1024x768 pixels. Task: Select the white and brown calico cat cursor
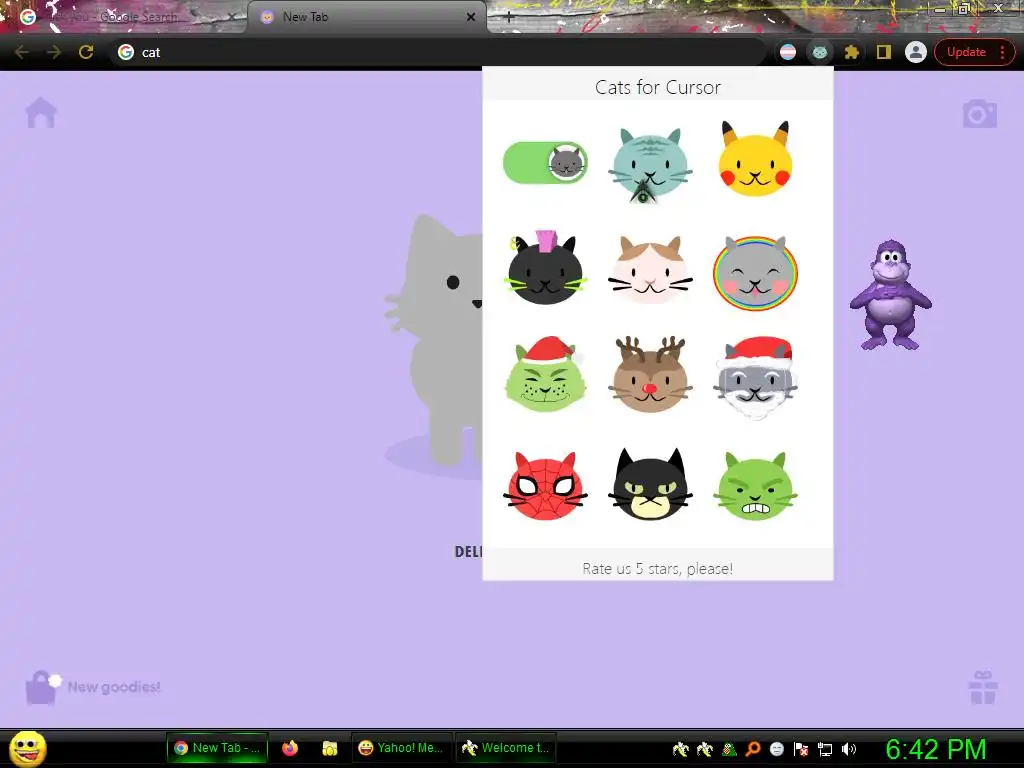(x=650, y=269)
